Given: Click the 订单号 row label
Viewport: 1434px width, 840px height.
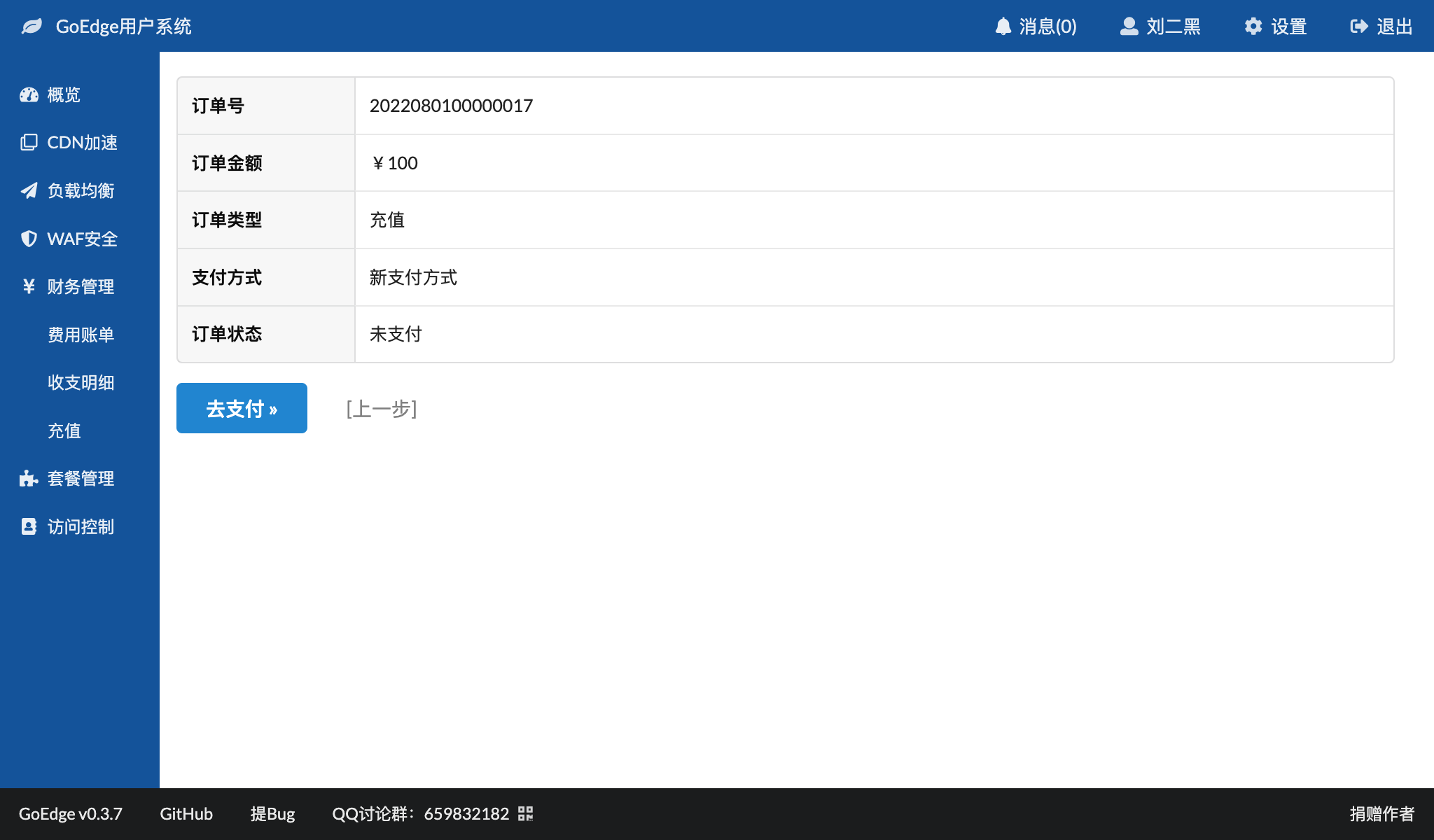Looking at the screenshot, I should click(218, 106).
